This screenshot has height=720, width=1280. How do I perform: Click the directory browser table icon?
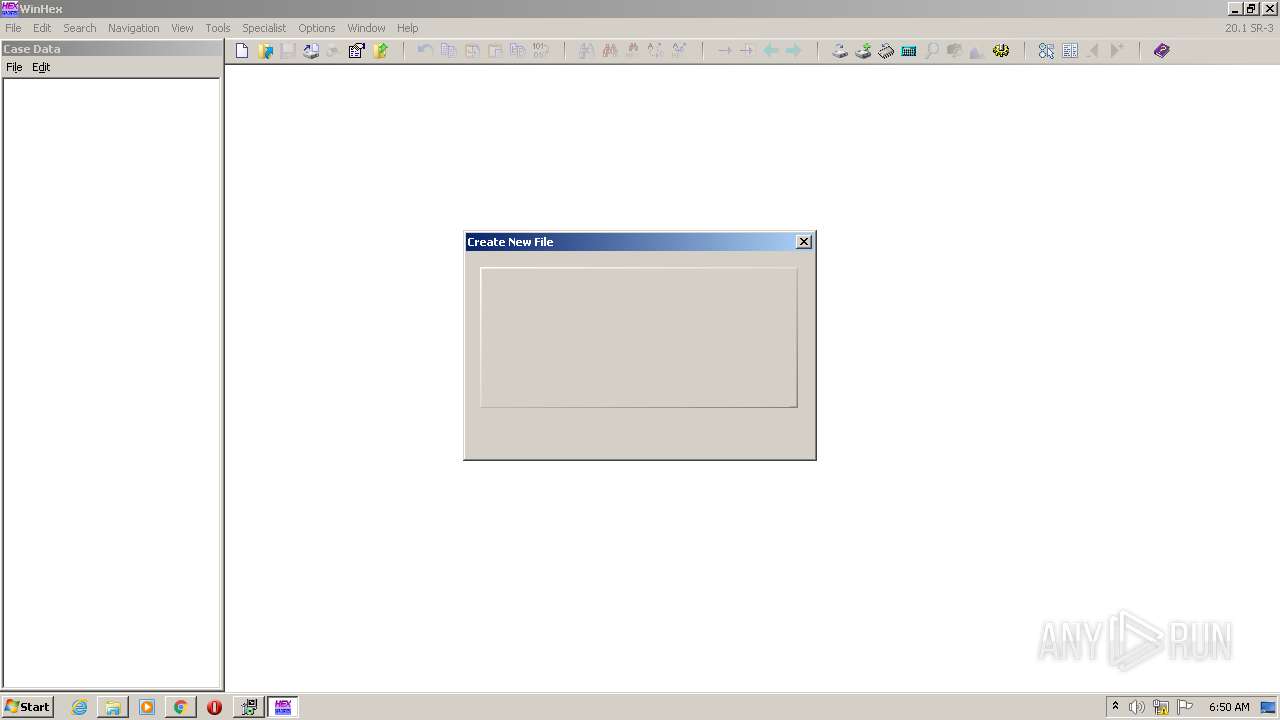pos(1070,51)
